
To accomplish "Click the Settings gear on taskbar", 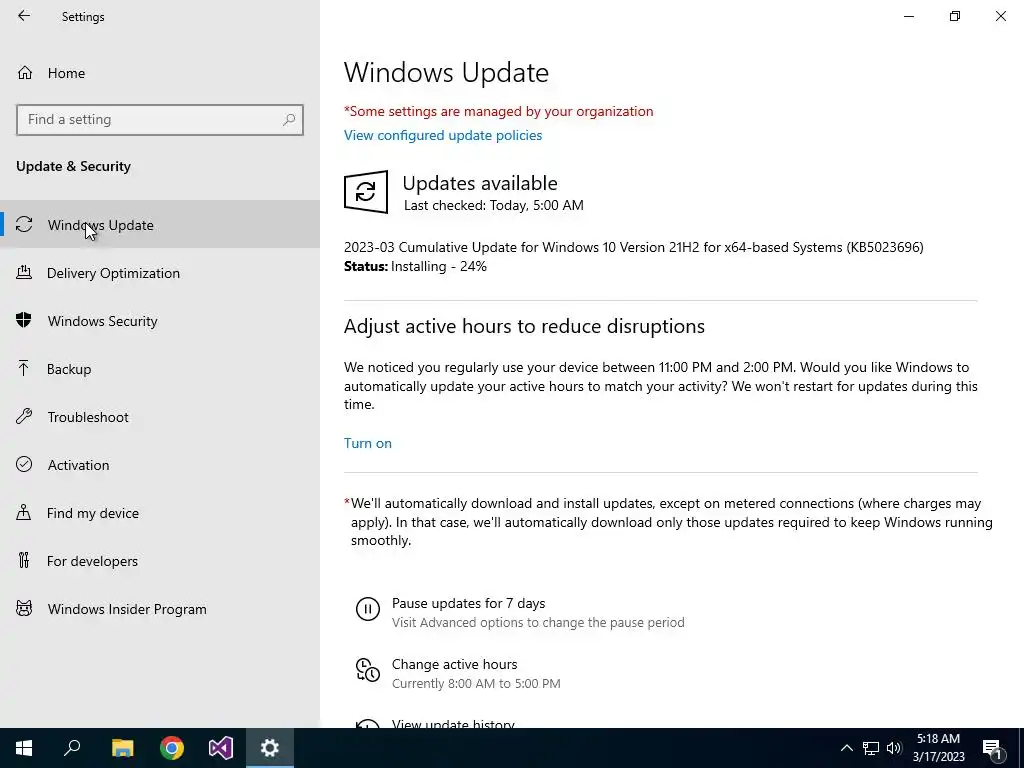I will click(270, 748).
